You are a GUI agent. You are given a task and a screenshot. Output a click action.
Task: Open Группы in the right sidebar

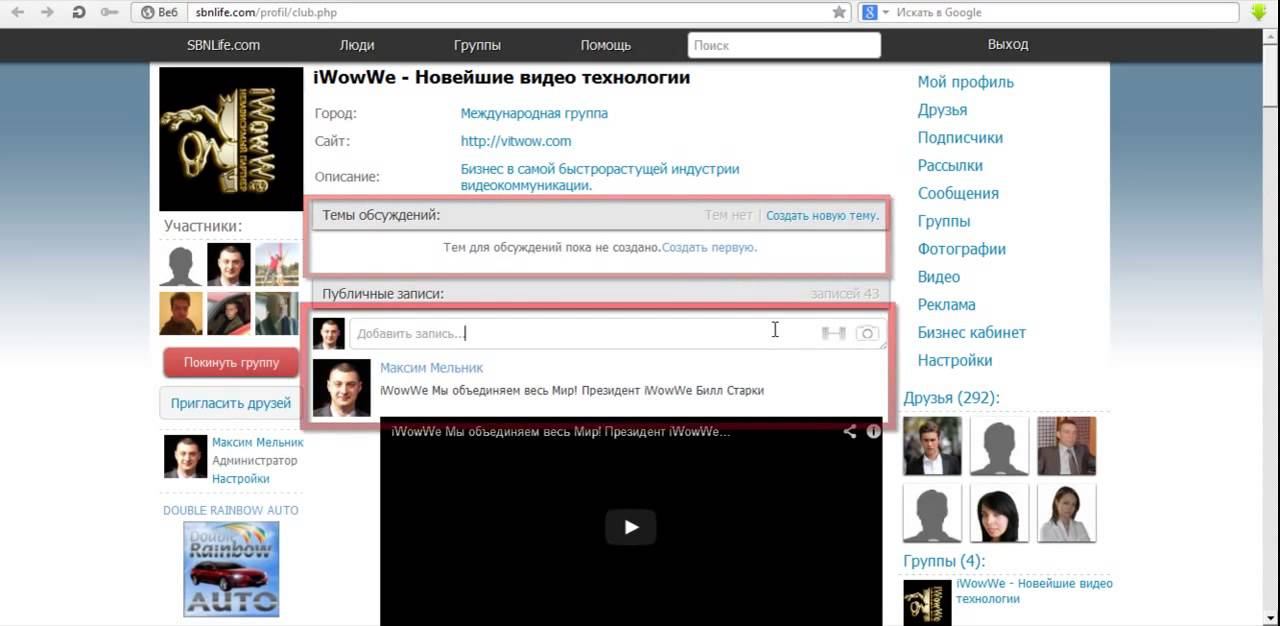click(944, 221)
